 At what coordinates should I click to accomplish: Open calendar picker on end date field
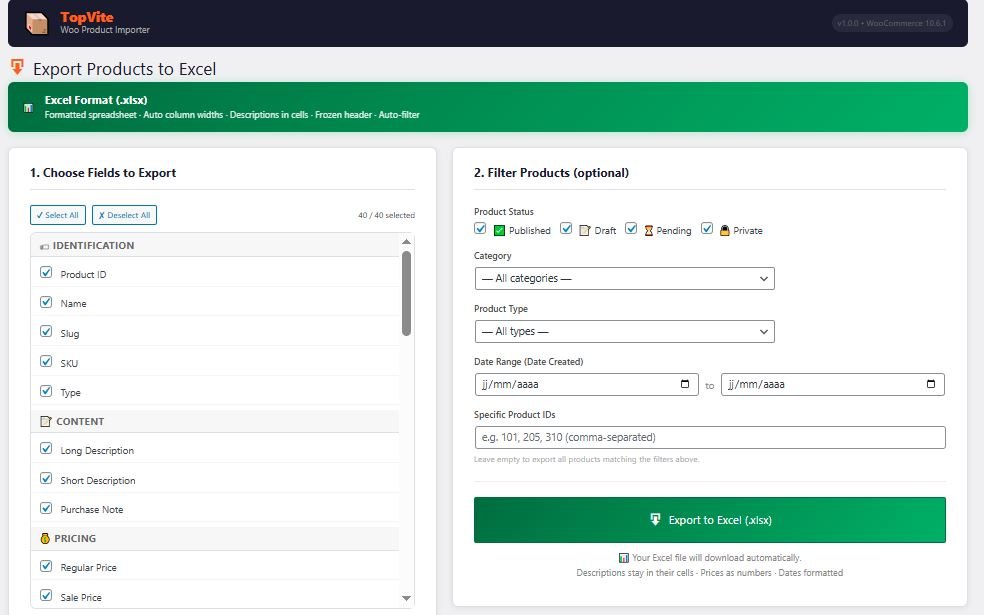coord(930,384)
